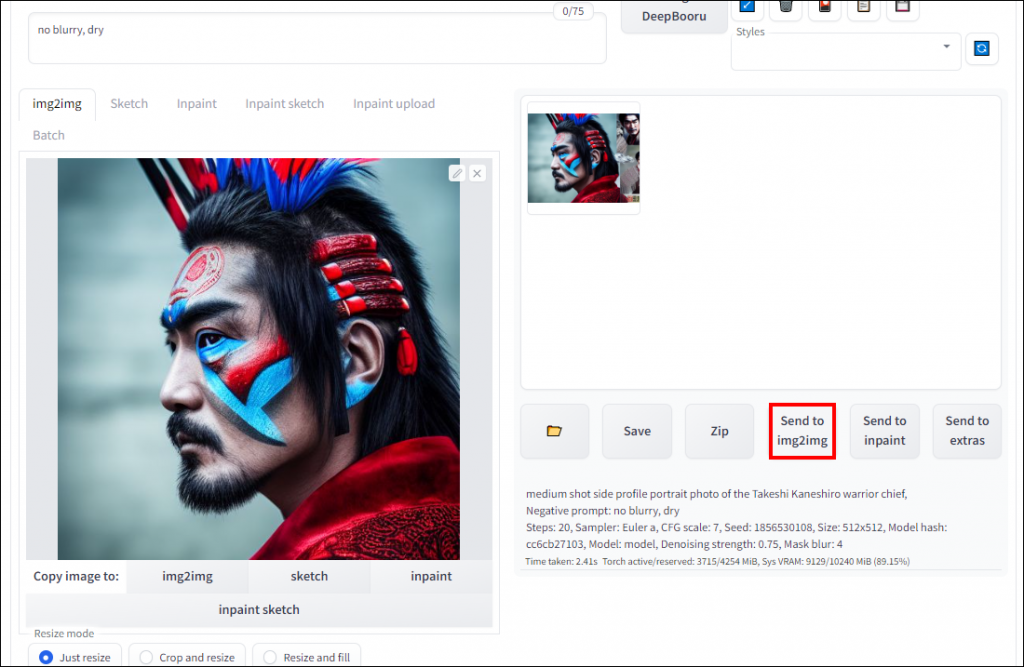The image size is (1024, 667).
Task: Select the generated warrior portrait thumbnail
Action: pyautogui.click(x=583, y=155)
